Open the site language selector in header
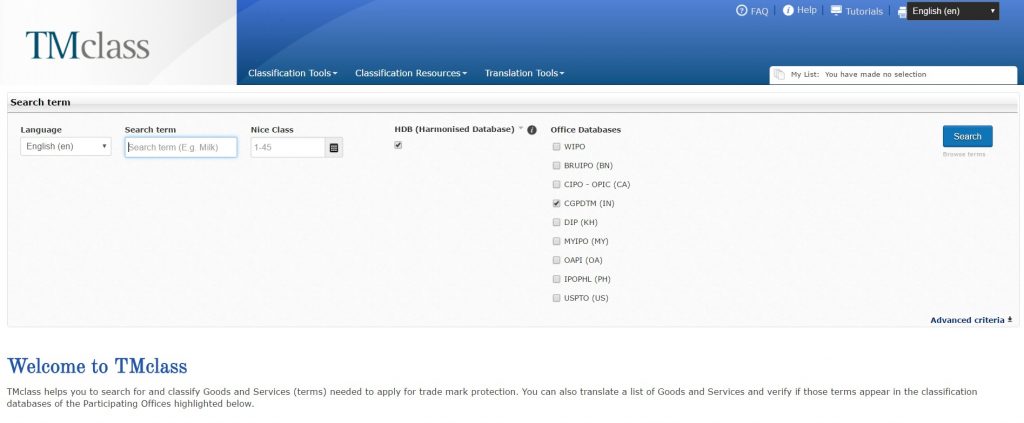The width and height of the screenshot is (1024, 423). click(952, 11)
